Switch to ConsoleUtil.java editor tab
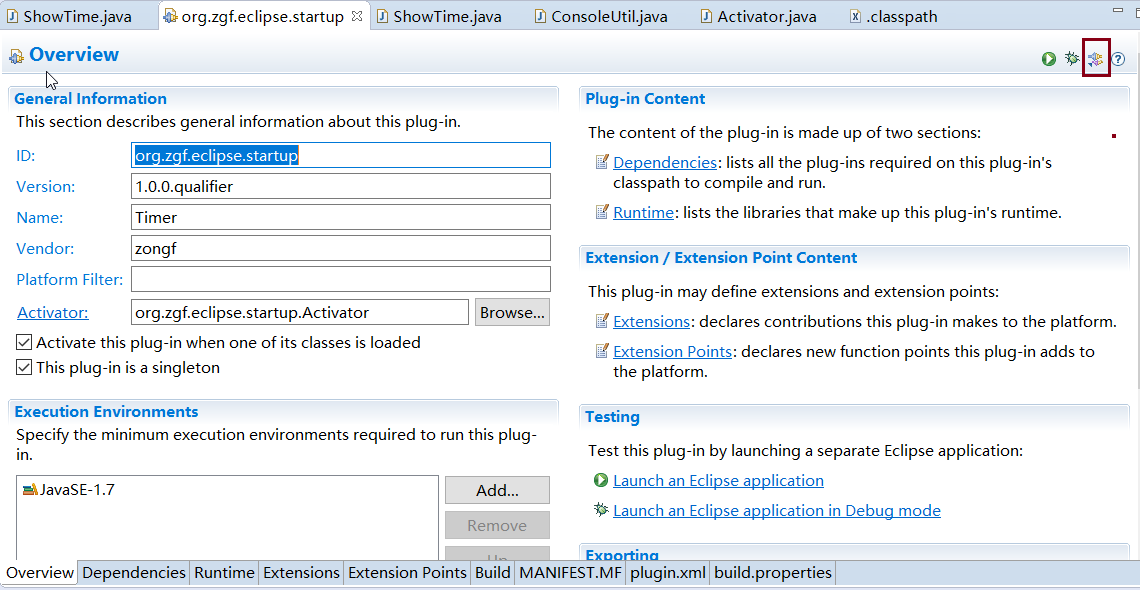This screenshot has width=1140, height=590. pos(608,17)
